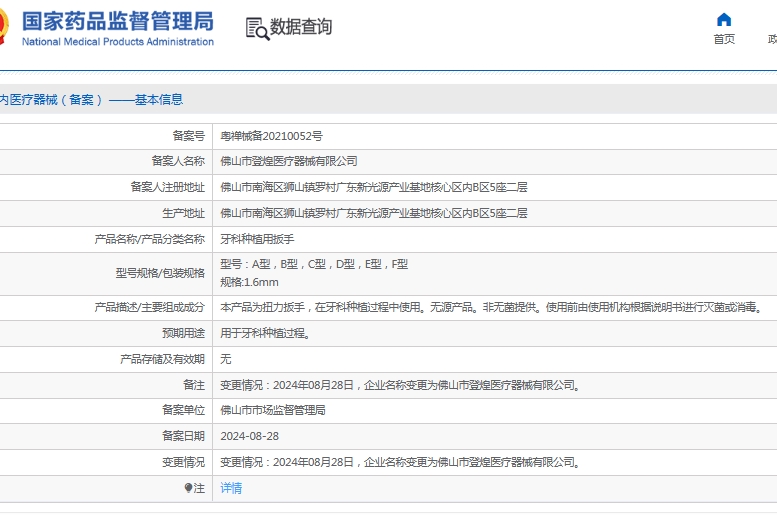Click the 备案单位 field label
777x515 pixels.
pos(183,410)
